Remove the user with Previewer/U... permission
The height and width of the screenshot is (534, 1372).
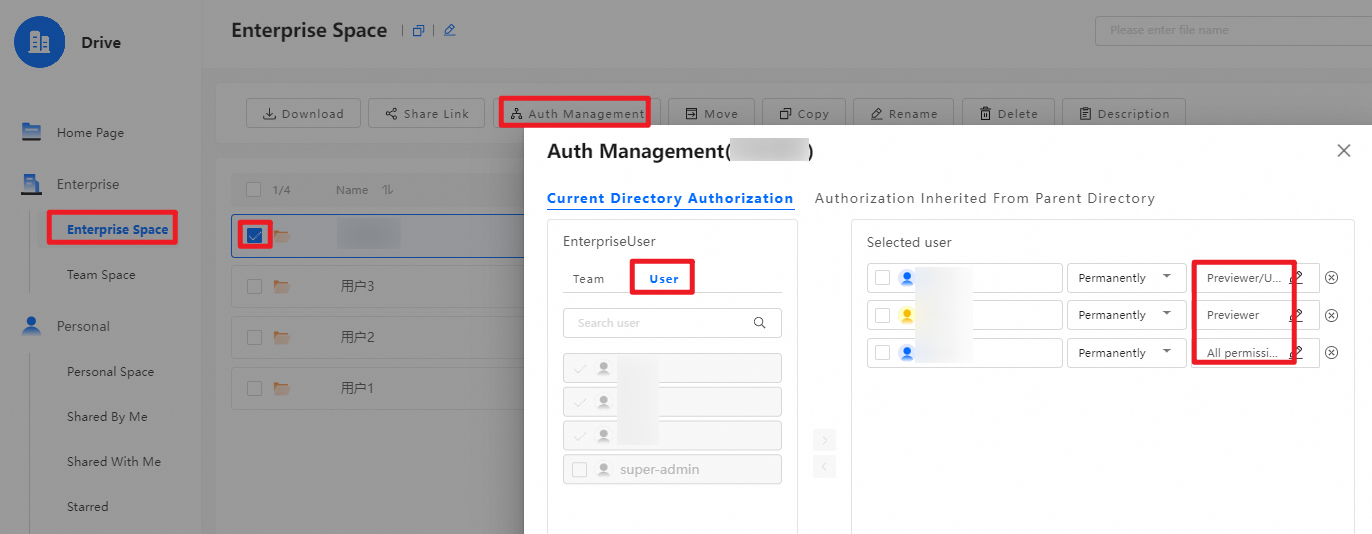pyautogui.click(x=1331, y=278)
